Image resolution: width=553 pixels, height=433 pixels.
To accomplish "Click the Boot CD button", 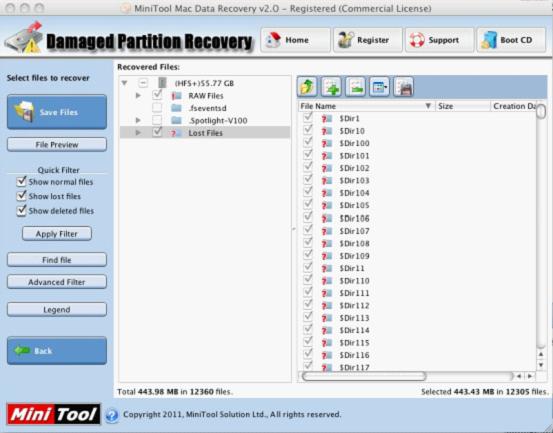I will 511,40.
